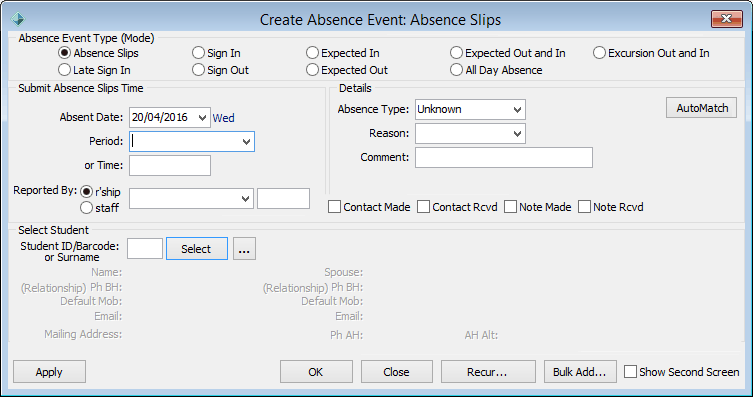Select the Late Sign In mode

64,70
